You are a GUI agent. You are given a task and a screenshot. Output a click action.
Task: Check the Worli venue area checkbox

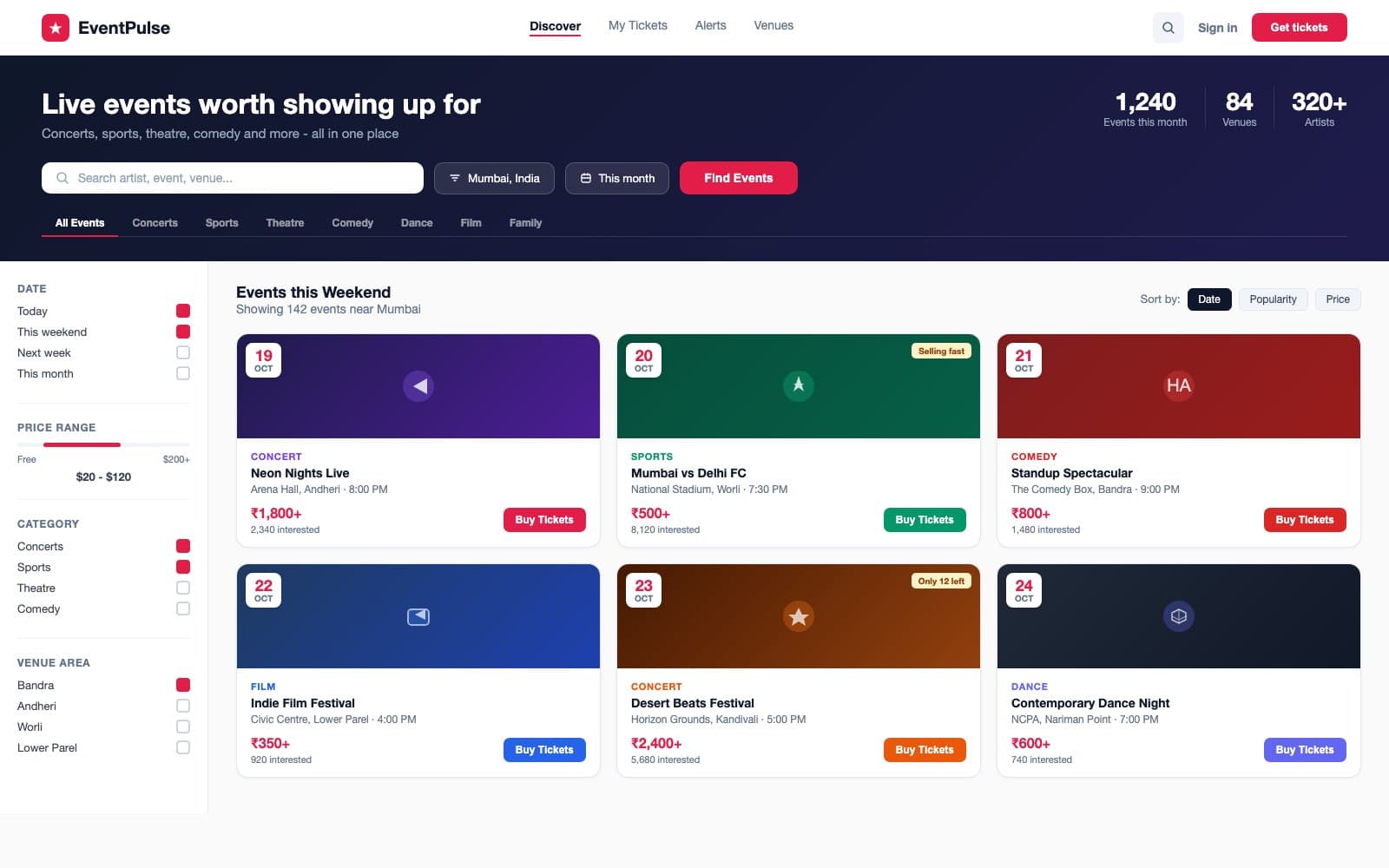pos(183,727)
